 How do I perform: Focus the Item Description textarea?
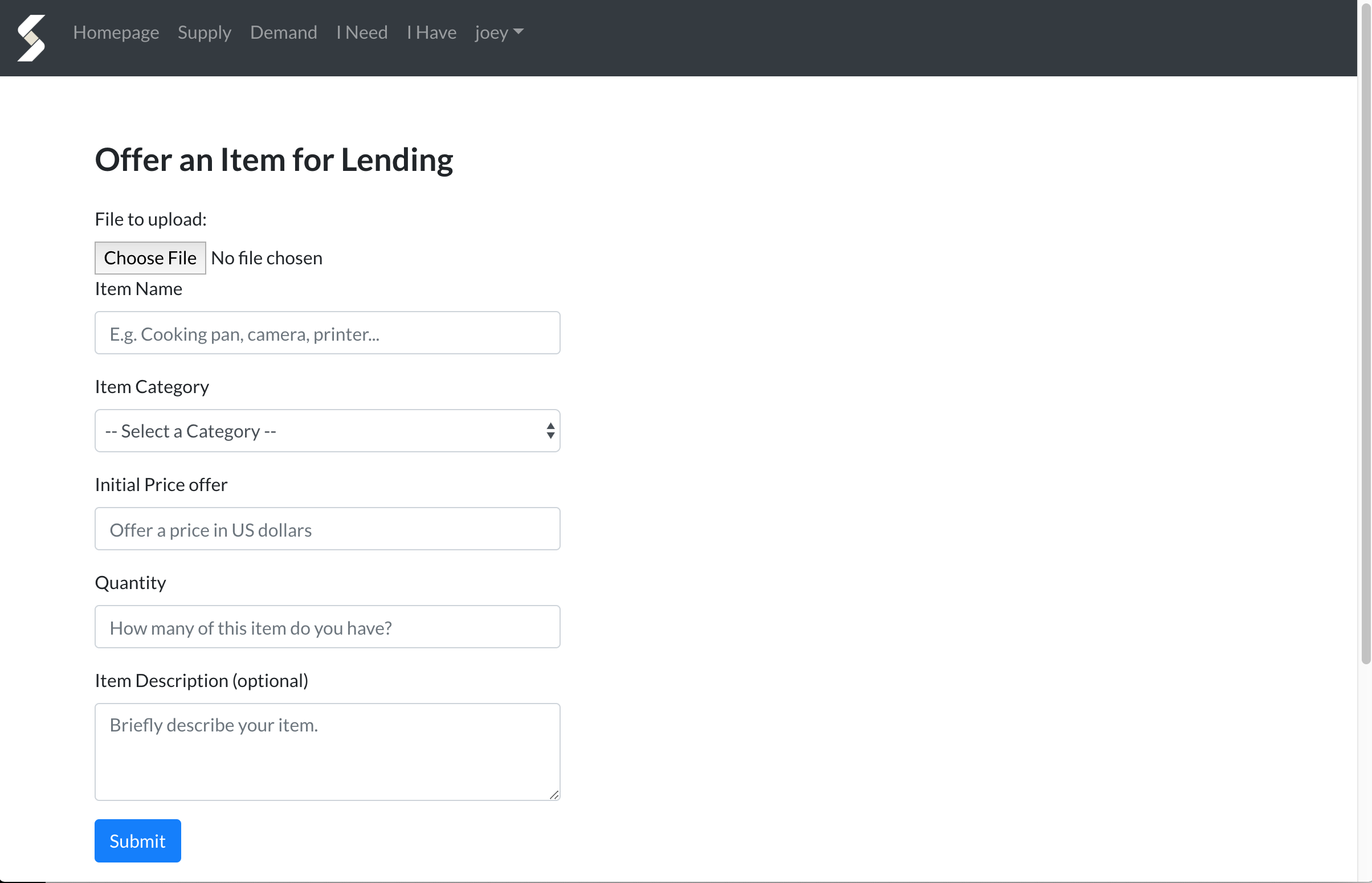tap(327, 752)
